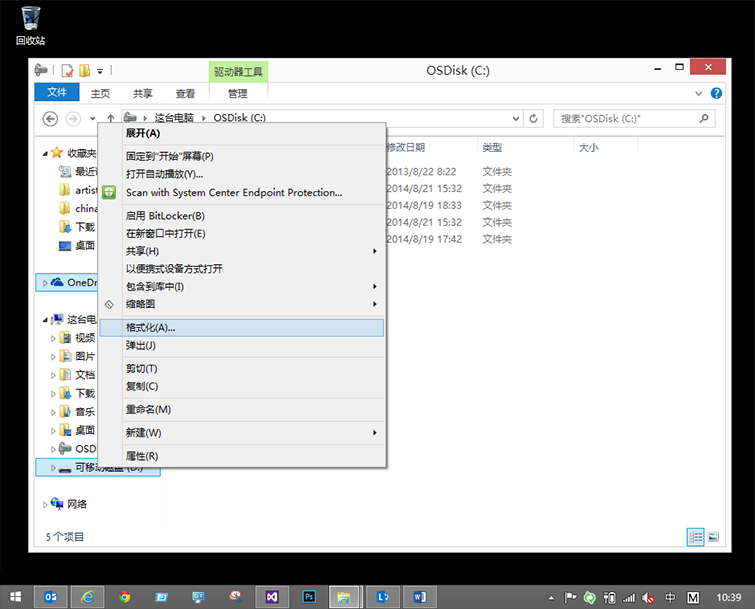The image size is (755, 609).
Task: Select Scan with System Center Endpoint Protection
Action: tap(241, 193)
